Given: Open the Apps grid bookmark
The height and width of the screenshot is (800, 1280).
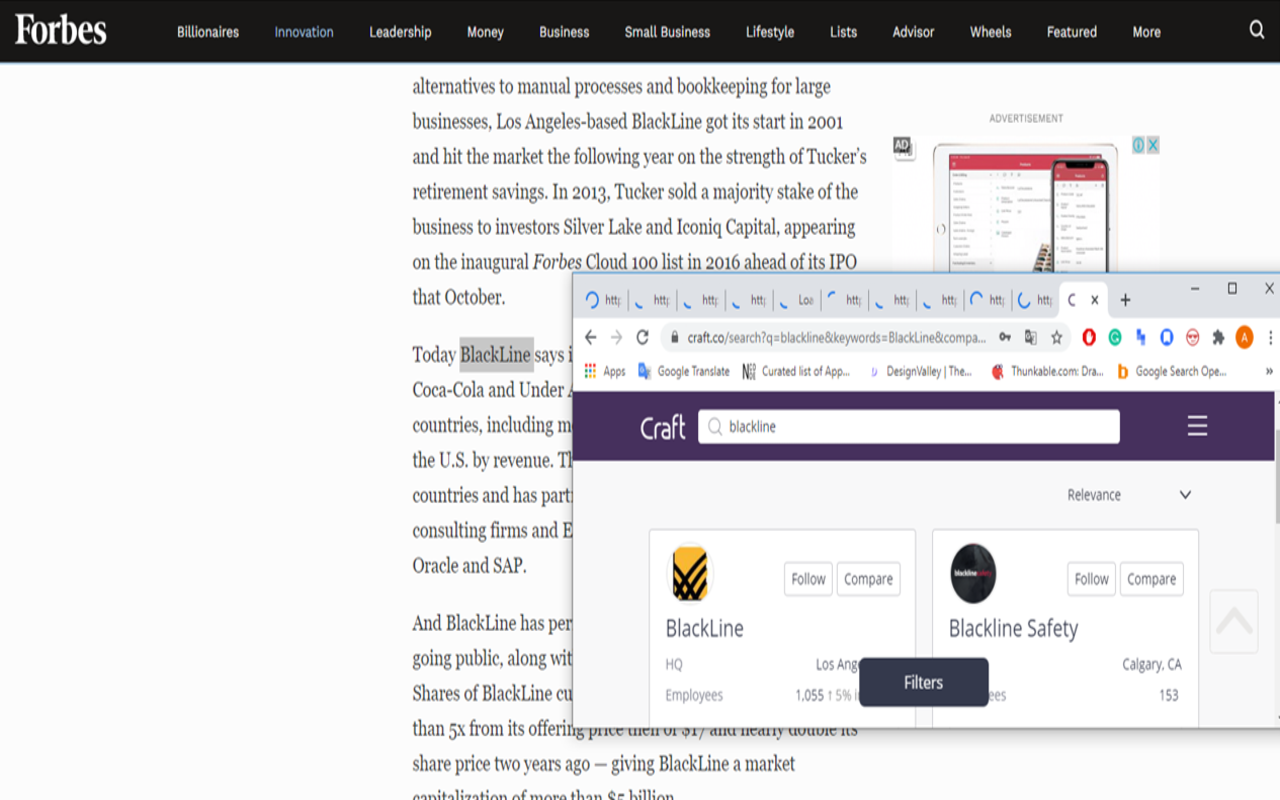Looking at the screenshot, I should point(605,371).
